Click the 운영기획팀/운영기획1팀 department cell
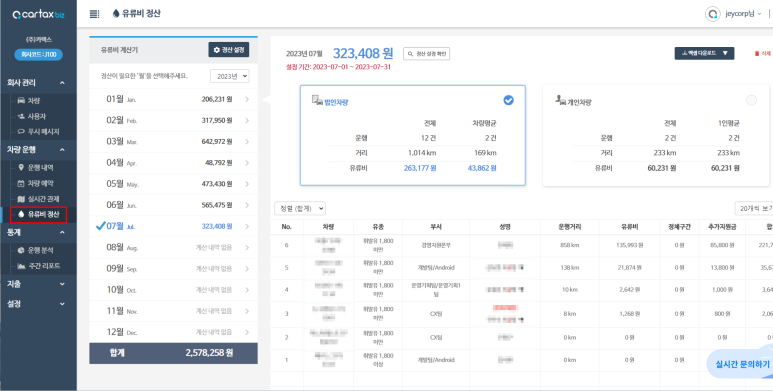This screenshot has width=773, height=391. 436,289
